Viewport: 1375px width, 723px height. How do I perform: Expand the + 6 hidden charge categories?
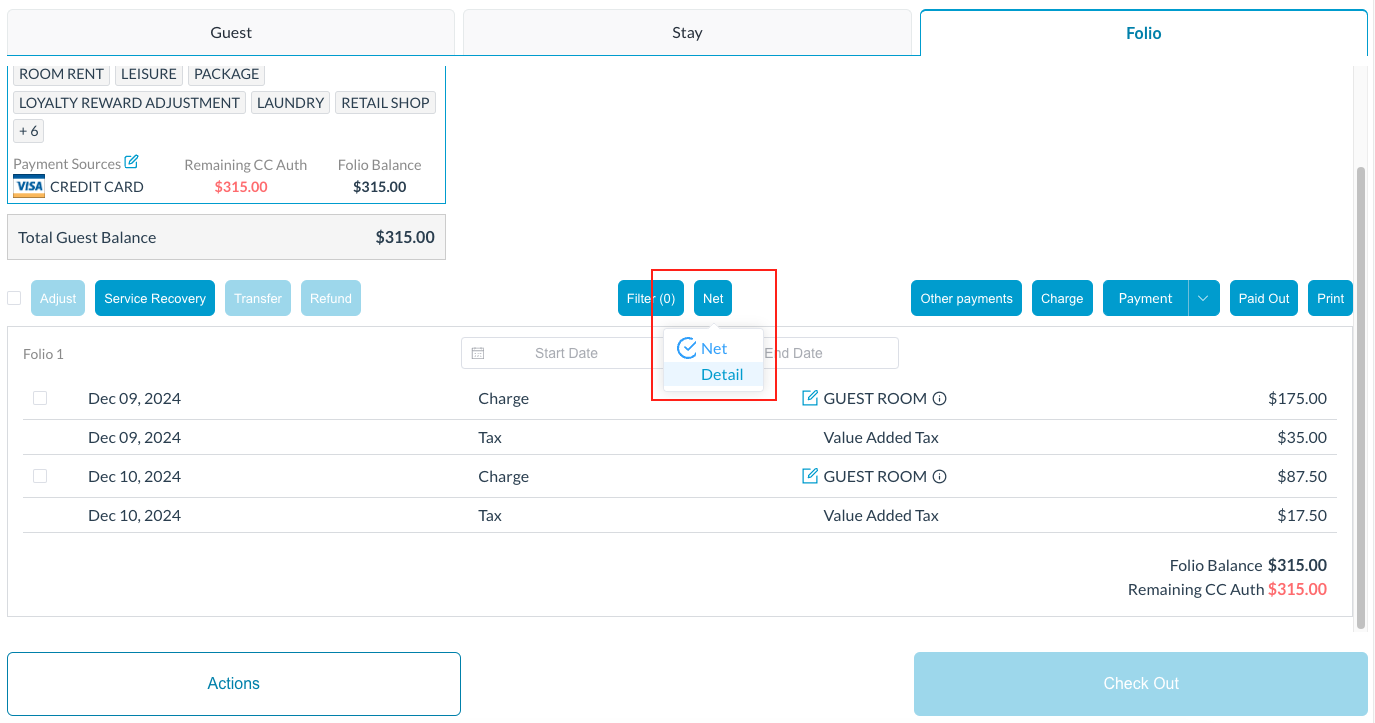[x=29, y=131]
